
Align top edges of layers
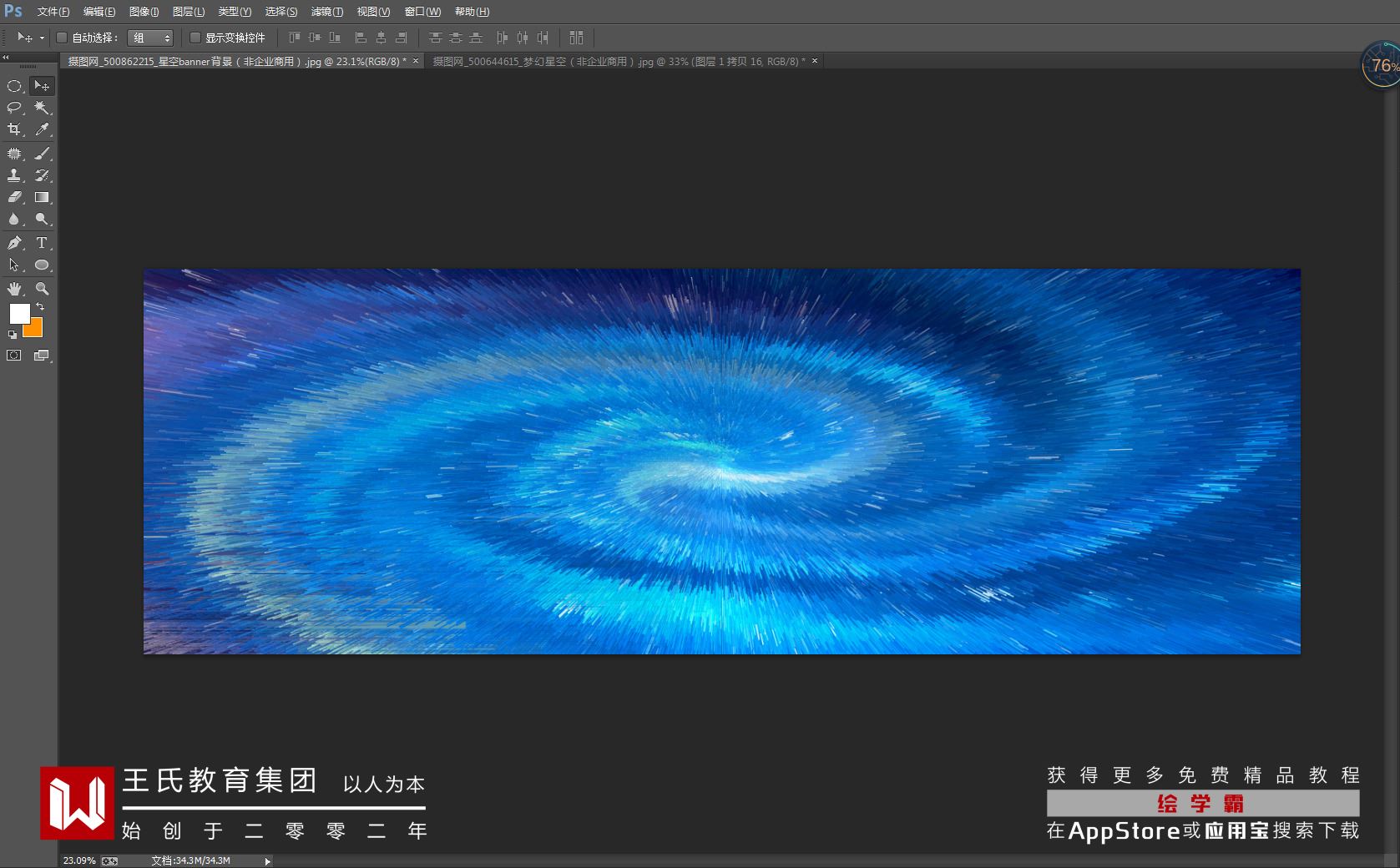tap(294, 38)
